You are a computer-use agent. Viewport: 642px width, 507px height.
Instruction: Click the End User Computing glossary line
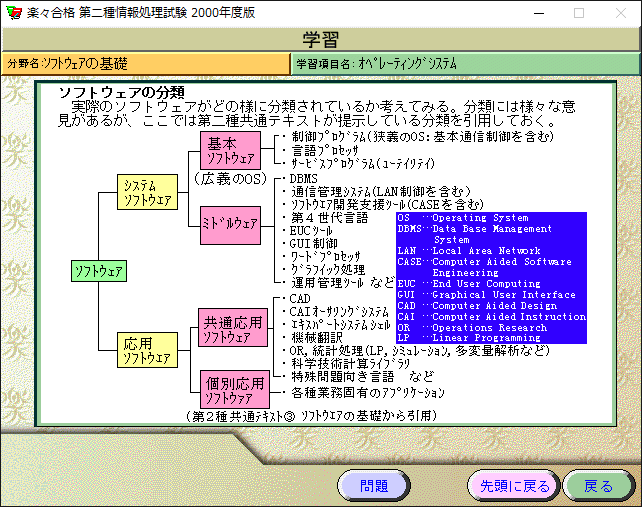(x=469, y=284)
